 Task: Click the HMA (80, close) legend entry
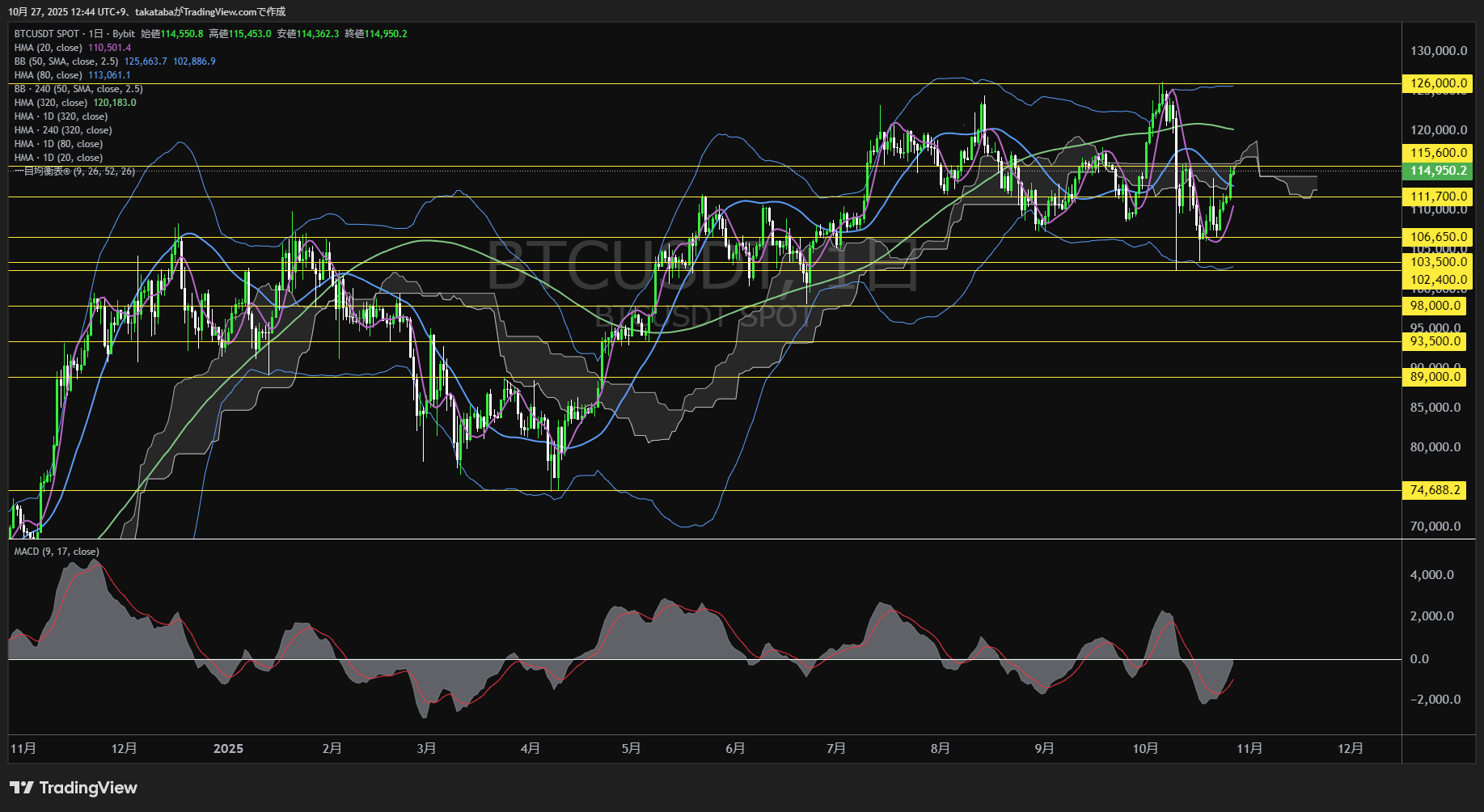(48, 75)
